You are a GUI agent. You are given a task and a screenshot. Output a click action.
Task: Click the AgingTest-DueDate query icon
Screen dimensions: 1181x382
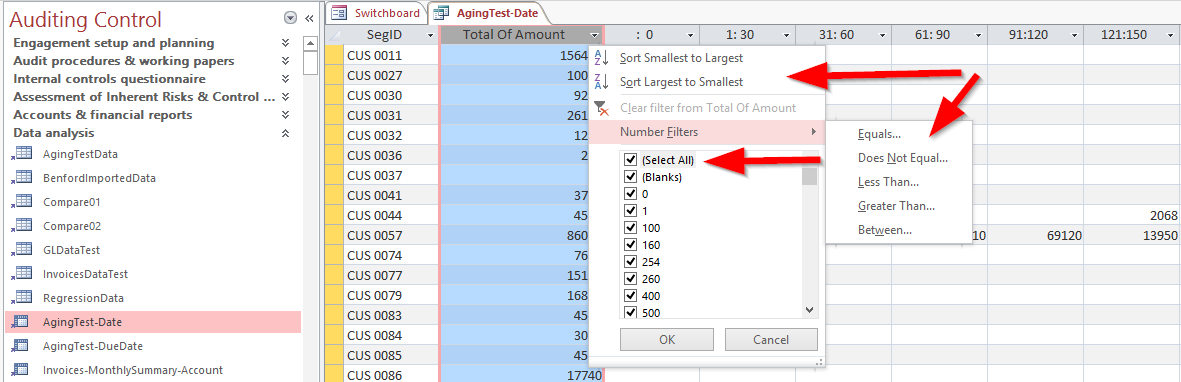tap(21, 346)
